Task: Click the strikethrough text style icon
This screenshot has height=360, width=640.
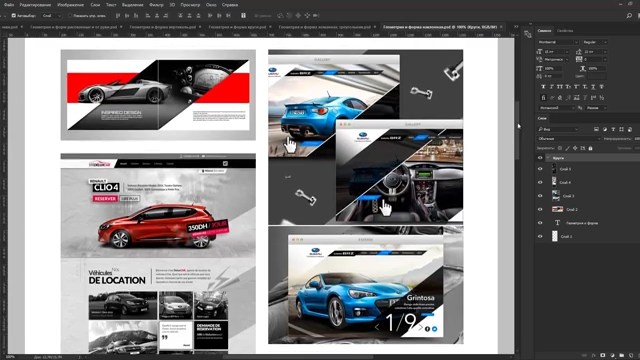Action: pos(602,87)
